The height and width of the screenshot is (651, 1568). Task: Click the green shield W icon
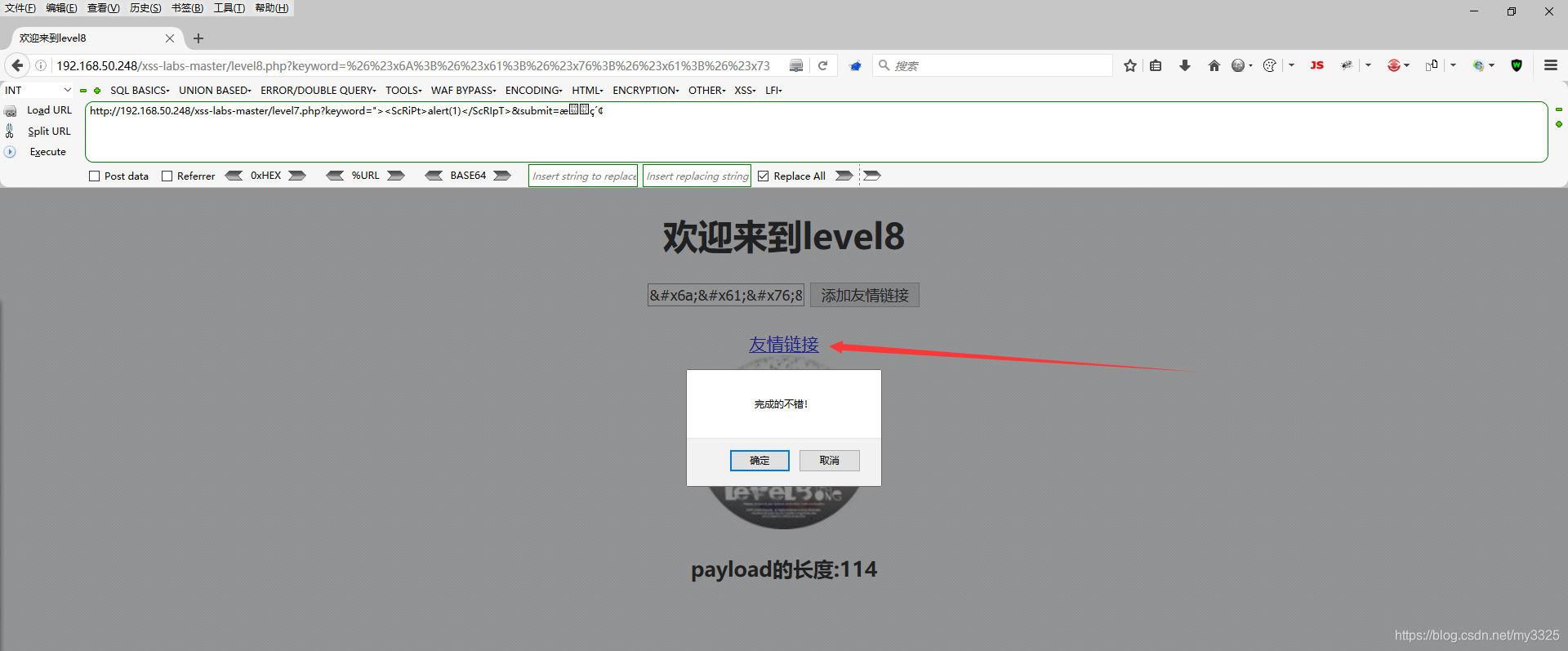click(1517, 65)
